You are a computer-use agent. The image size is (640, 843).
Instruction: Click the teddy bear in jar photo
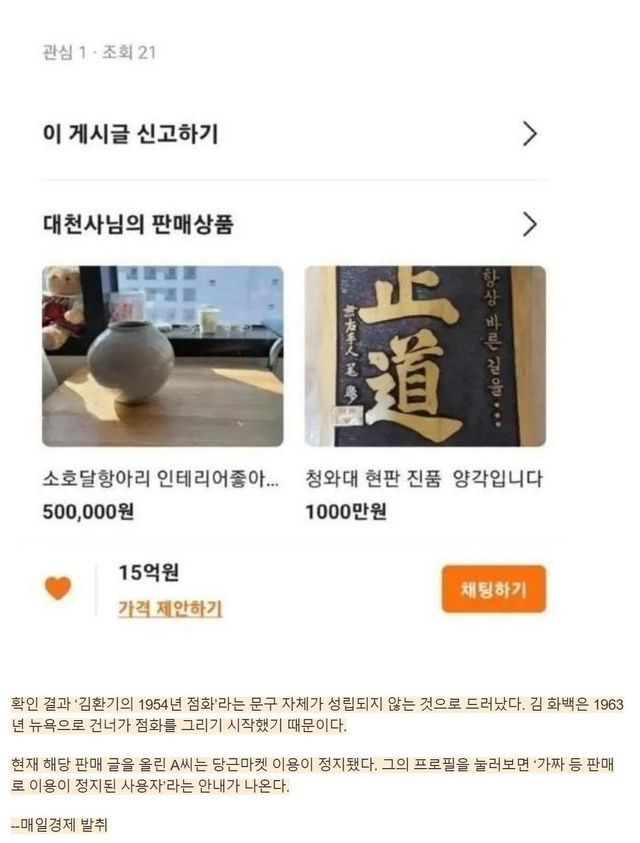pyautogui.click(x=62, y=306)
